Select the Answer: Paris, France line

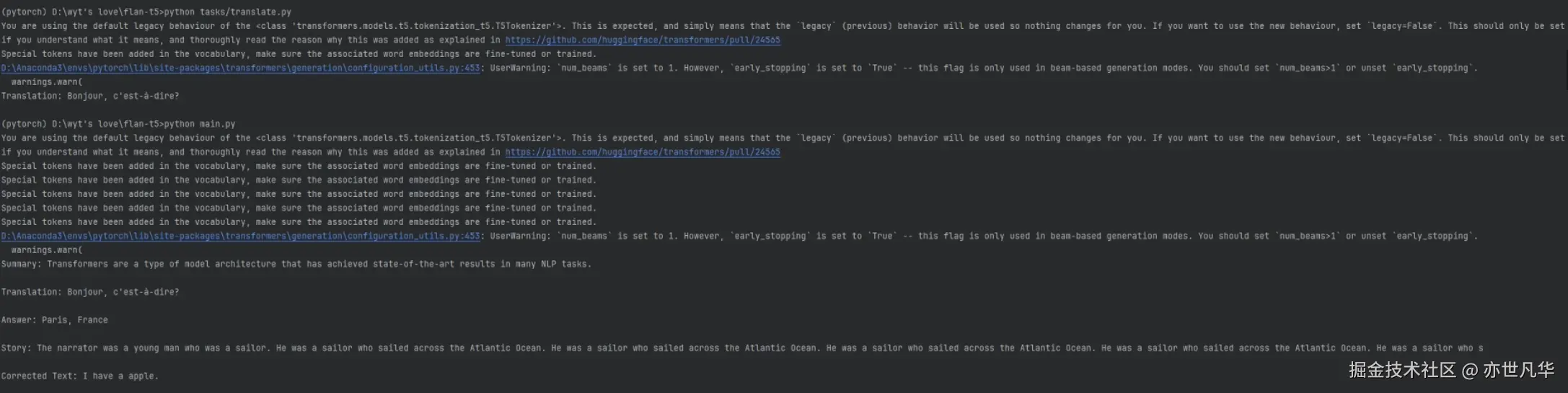coord(55,320)
